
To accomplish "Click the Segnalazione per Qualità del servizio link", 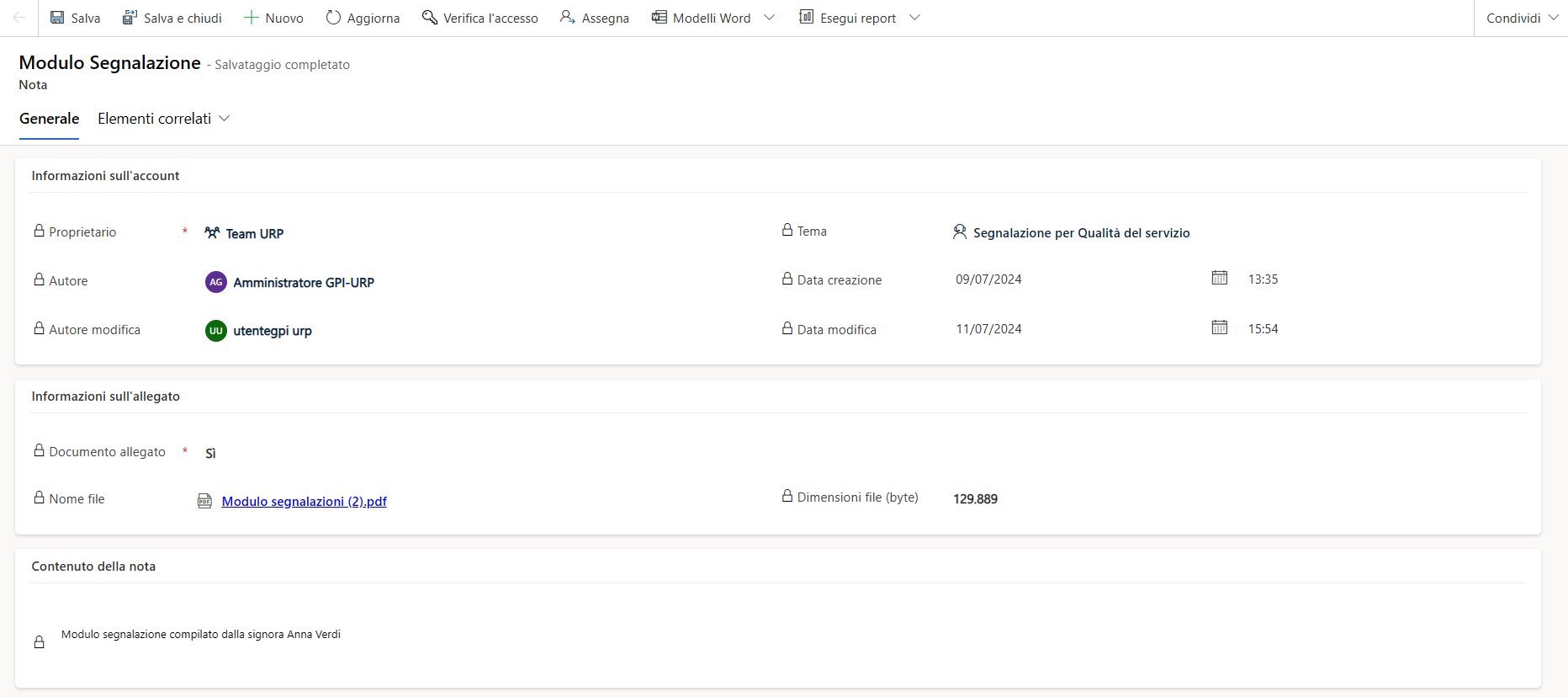I will 1081,232.
